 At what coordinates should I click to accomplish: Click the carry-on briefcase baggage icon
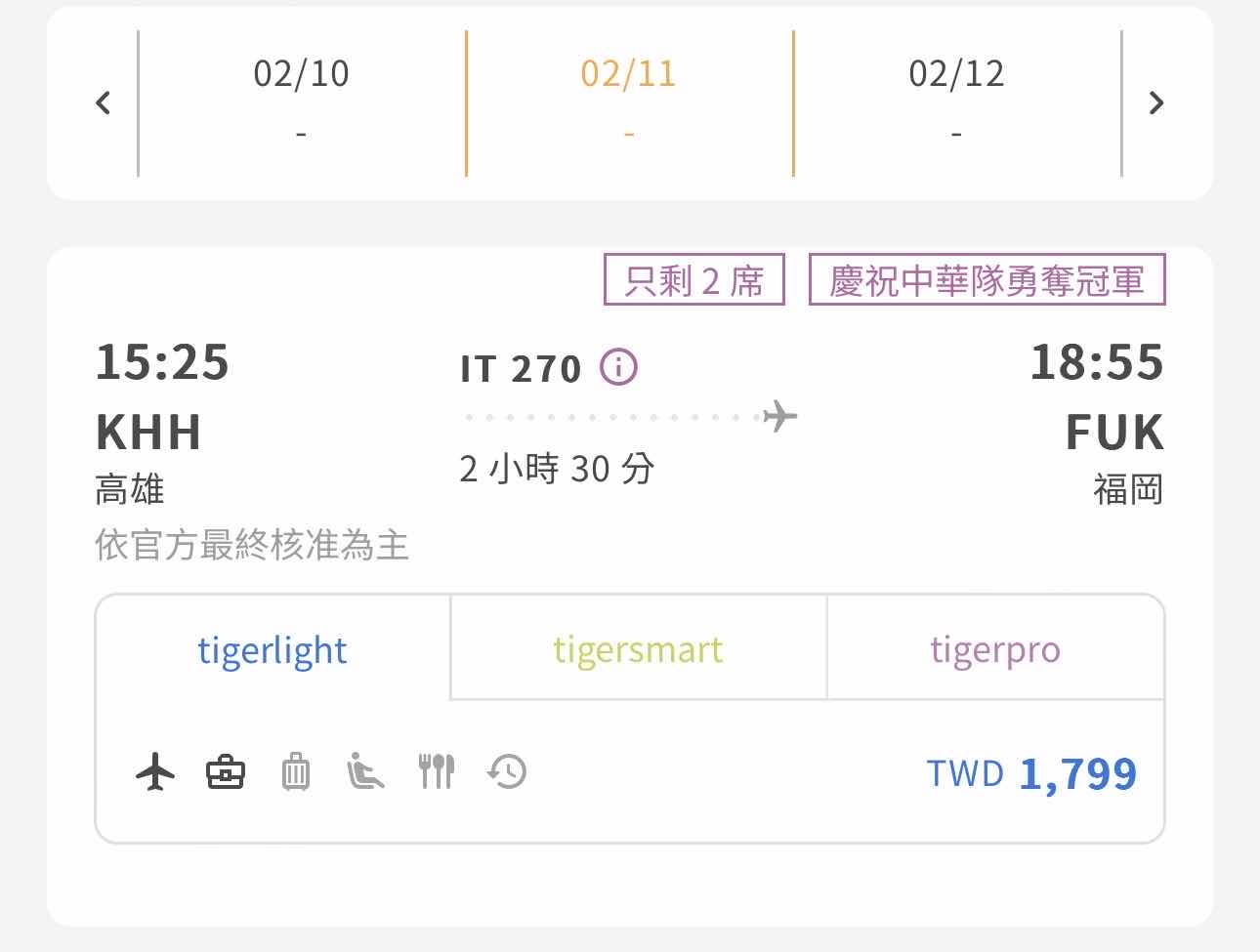(226, 772)
